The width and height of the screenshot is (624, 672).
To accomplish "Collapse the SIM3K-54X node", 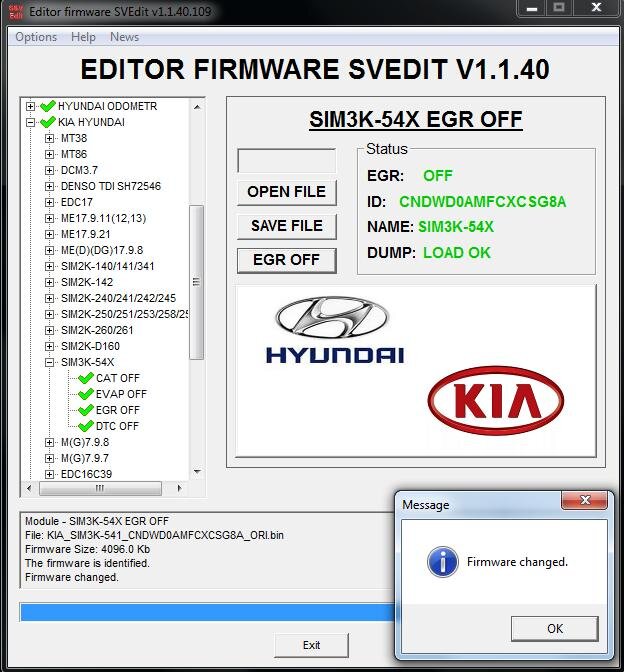I will coord(49,363).
